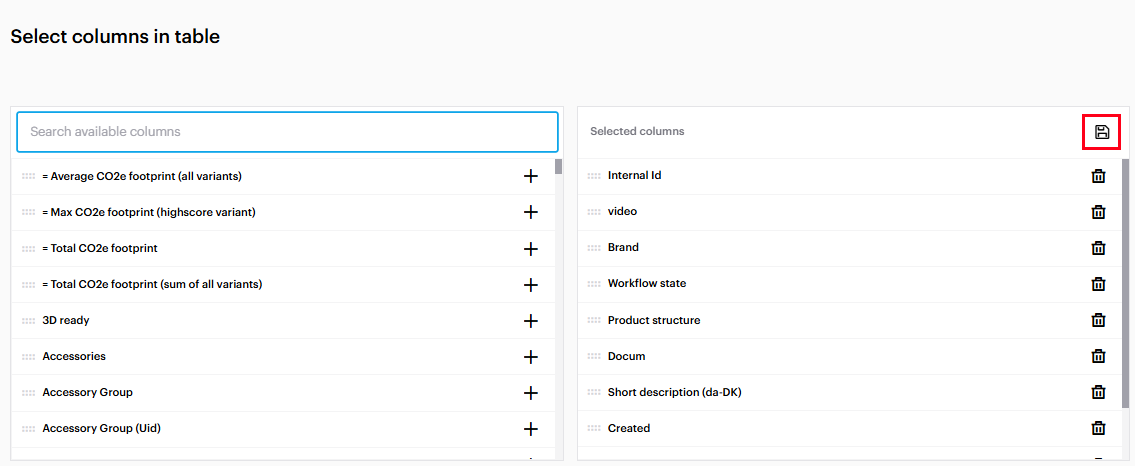Add the Accessory Group (Uid) column
This screenshot has height=466, width=1135.
click(x=530, y=429)
